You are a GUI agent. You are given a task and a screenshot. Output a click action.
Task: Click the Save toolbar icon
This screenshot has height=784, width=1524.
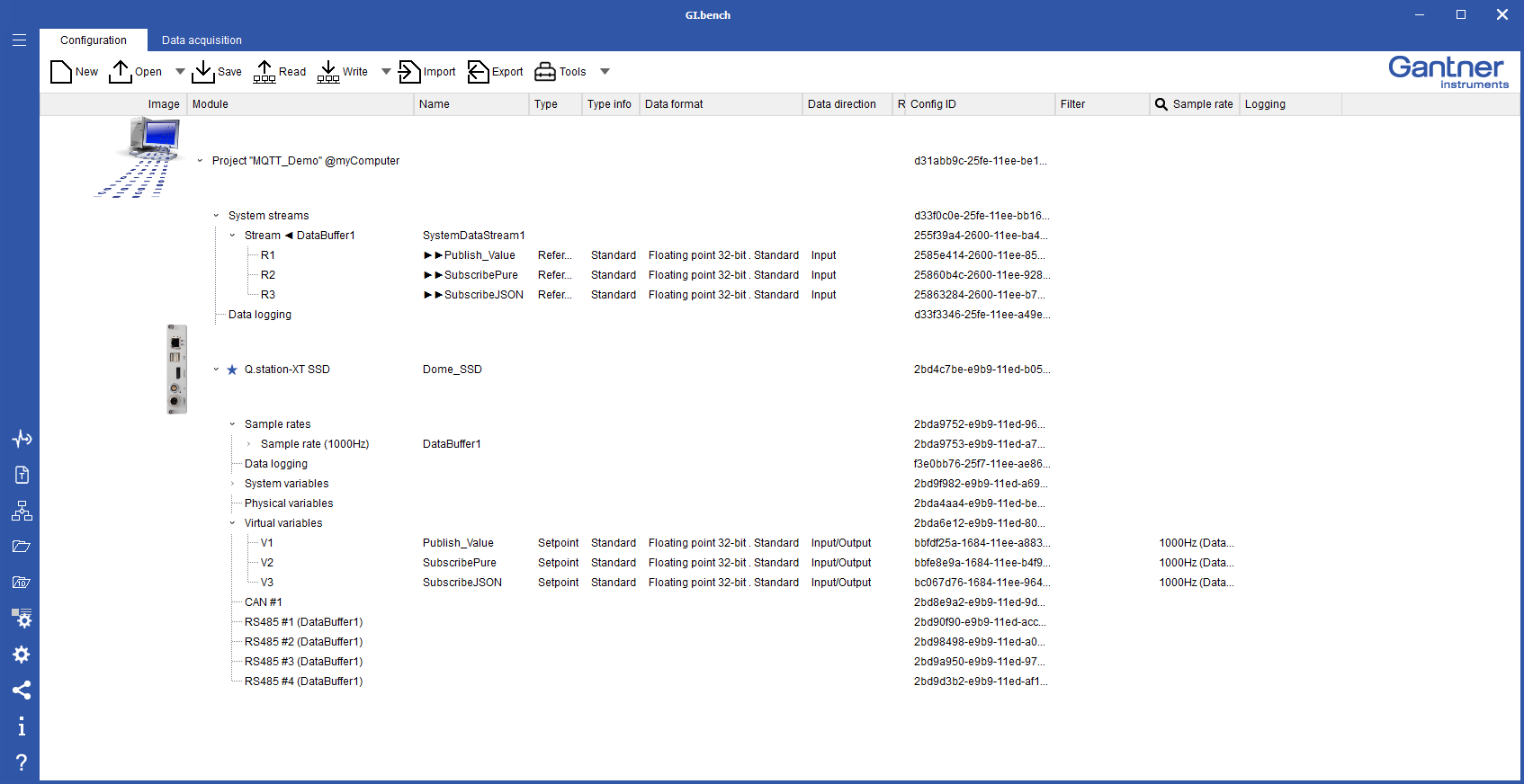[x=203, y=72]
